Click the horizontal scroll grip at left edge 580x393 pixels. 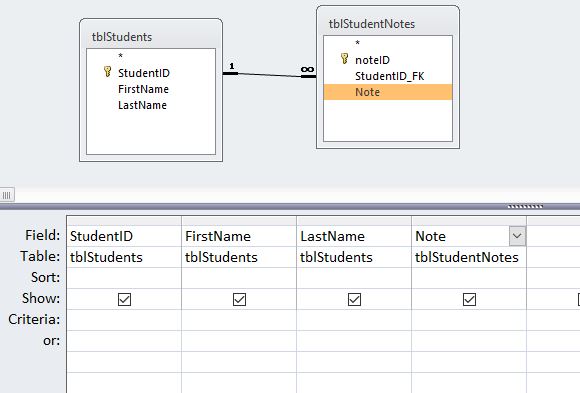click(x=7, y=195)
